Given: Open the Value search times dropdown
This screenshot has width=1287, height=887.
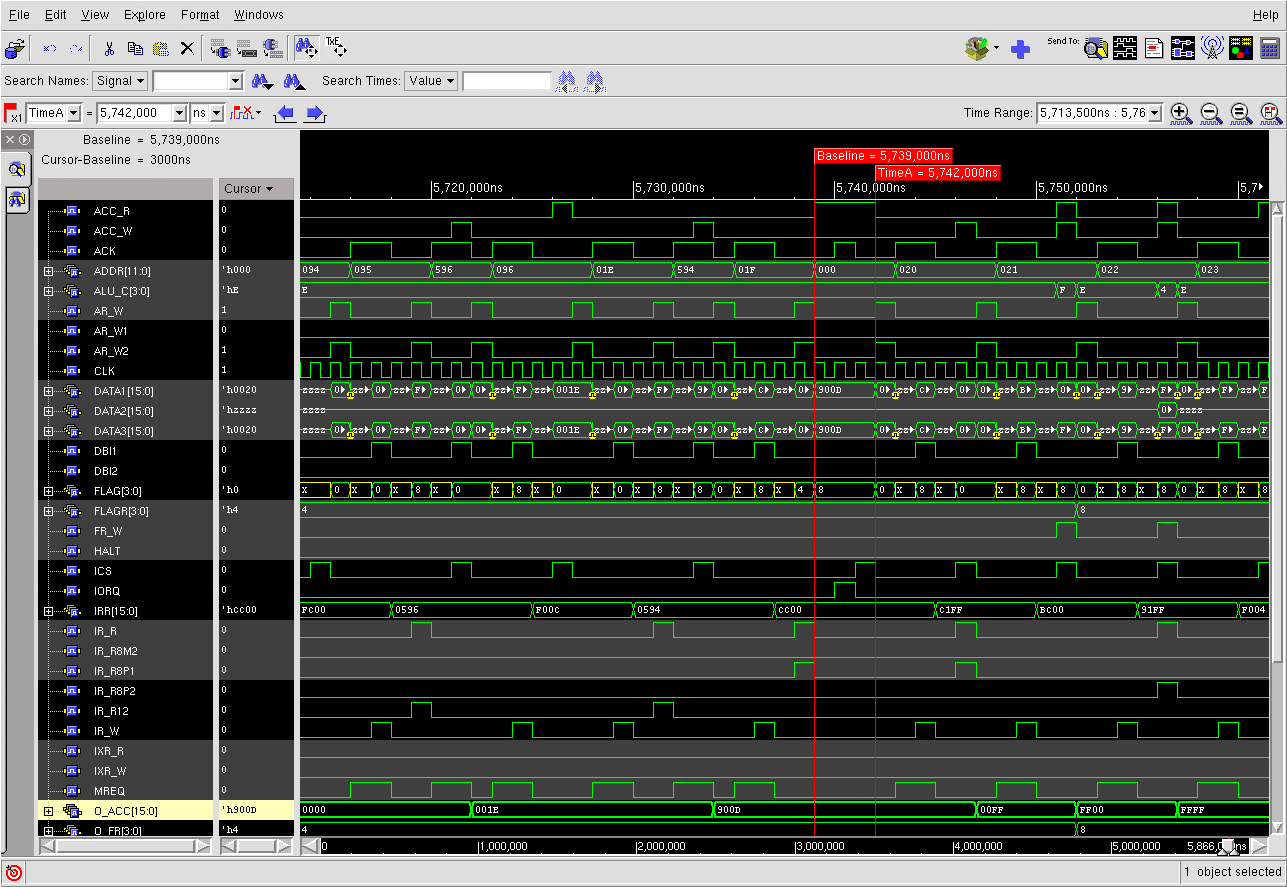Looking at the screenshot, I should coord(432,81).
